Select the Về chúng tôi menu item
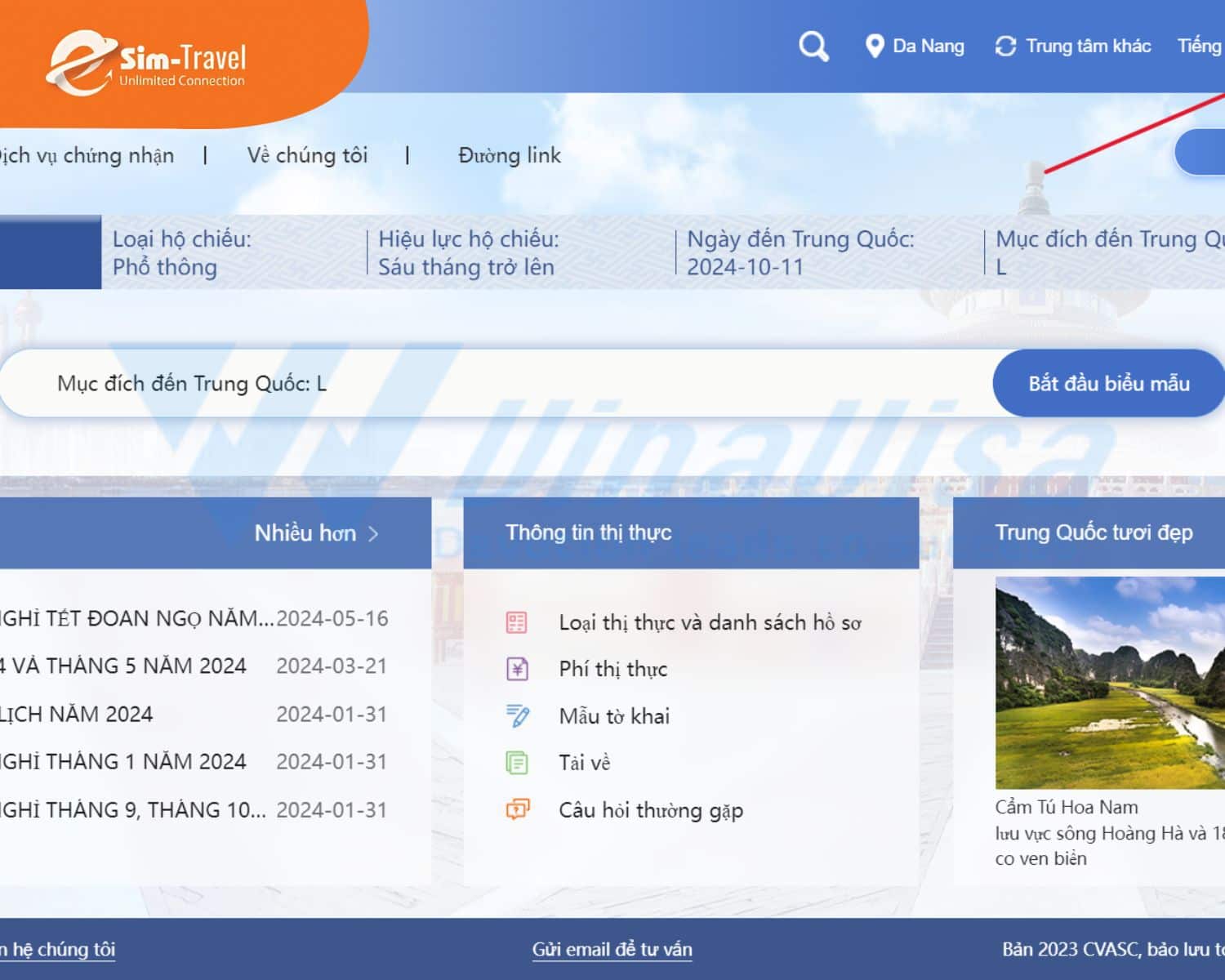The image size is (1225, 980). pos(309,155)
